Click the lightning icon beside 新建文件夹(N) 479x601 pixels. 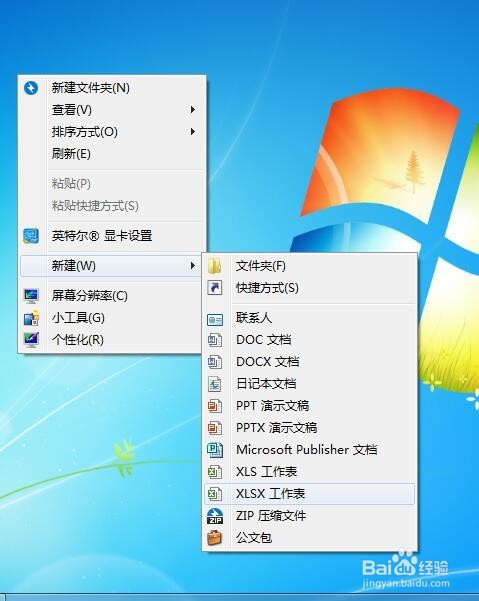[x=31, y=88]
